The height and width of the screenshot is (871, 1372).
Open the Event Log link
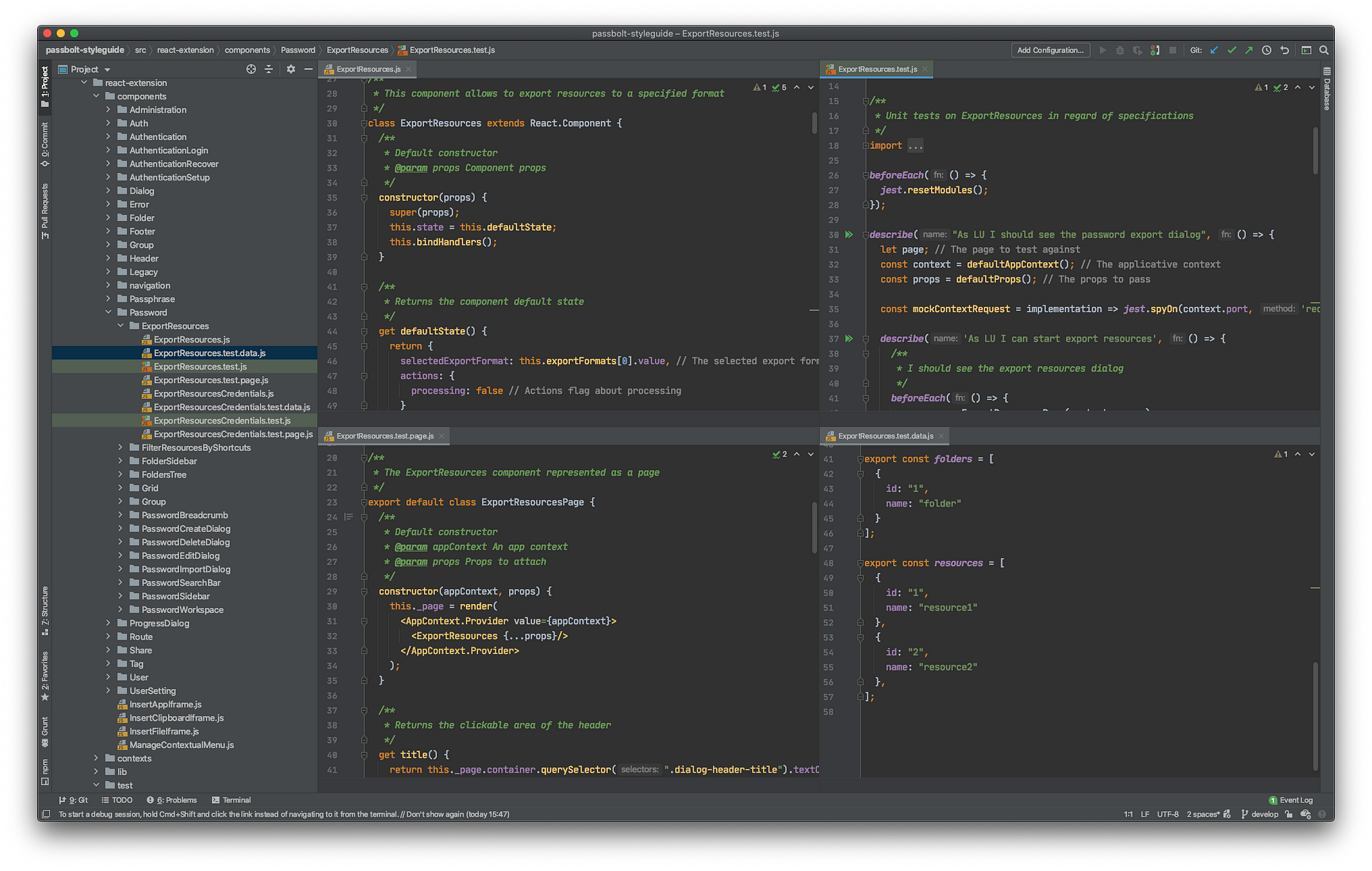[x=1295, y=800]
